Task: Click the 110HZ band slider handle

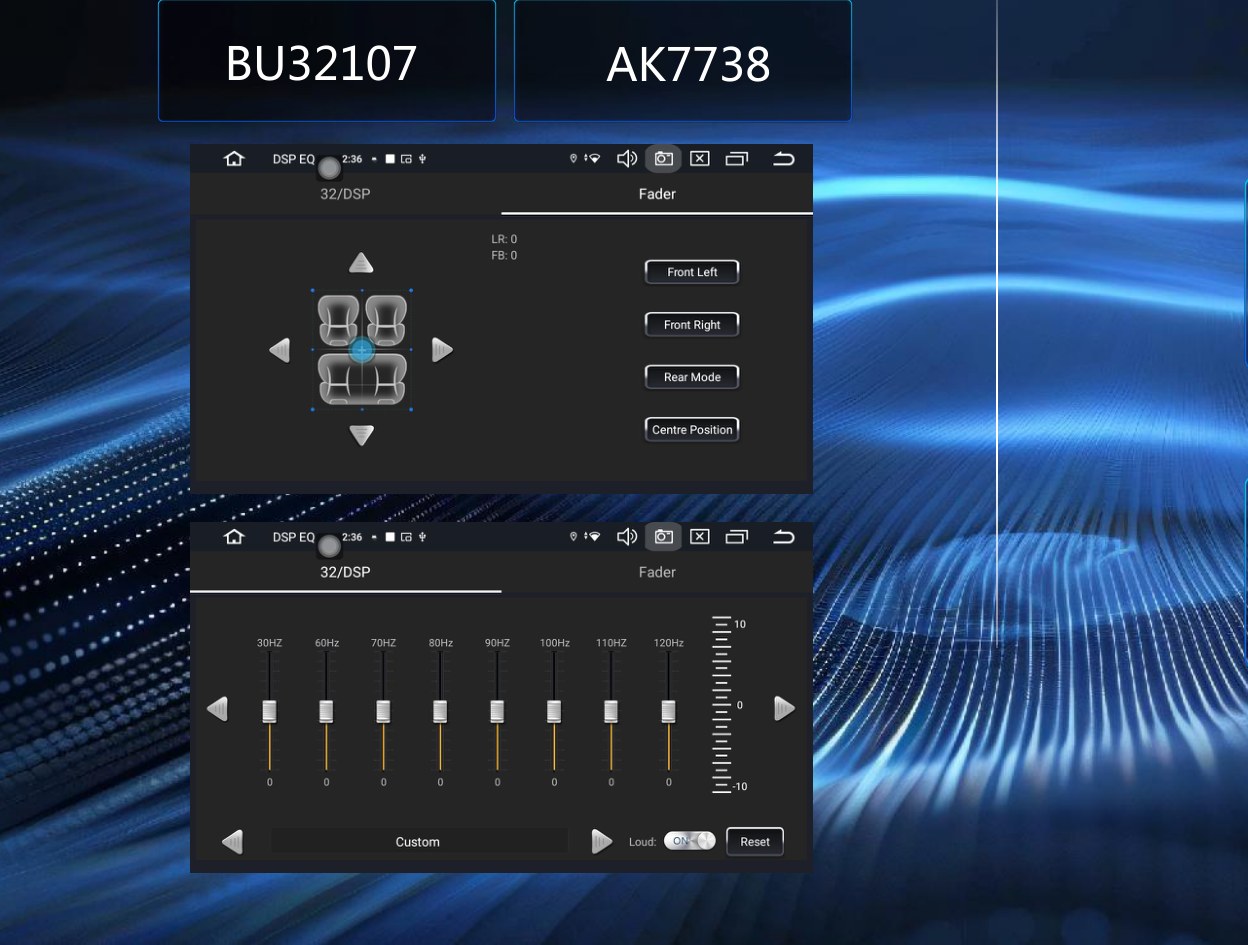Action: (611, 711)
